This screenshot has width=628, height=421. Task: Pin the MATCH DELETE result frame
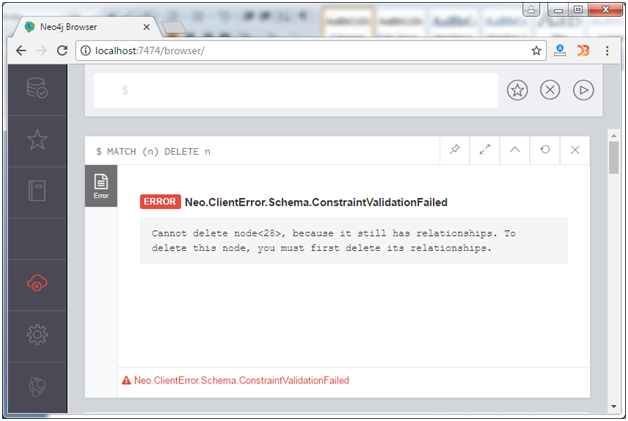(455, 150)
